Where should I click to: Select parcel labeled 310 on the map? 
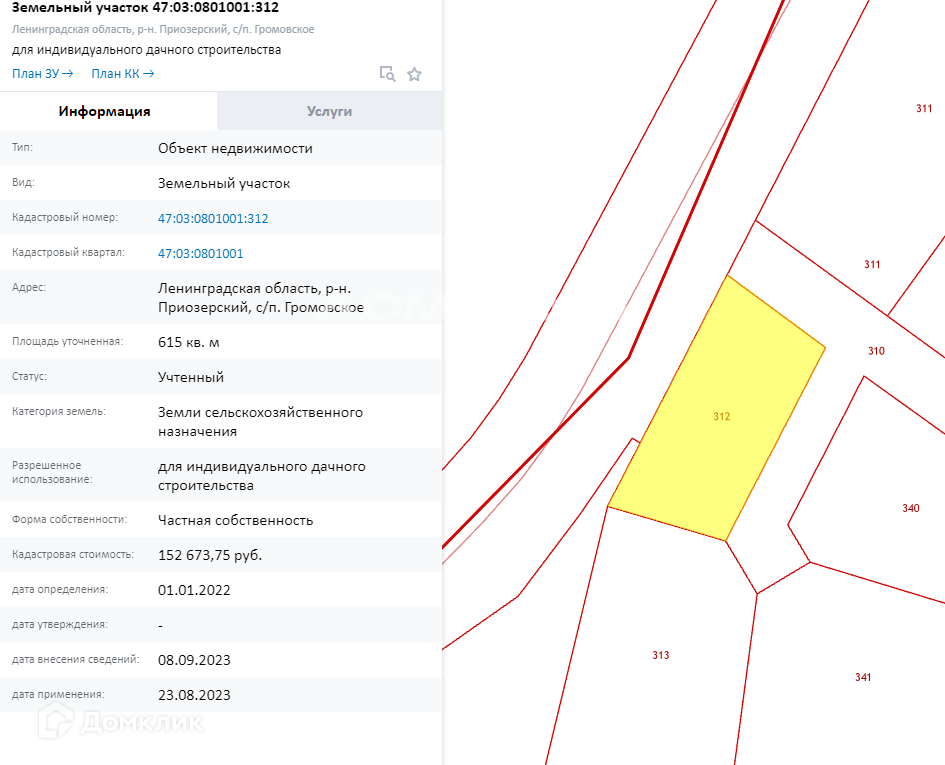coord(876,351)
